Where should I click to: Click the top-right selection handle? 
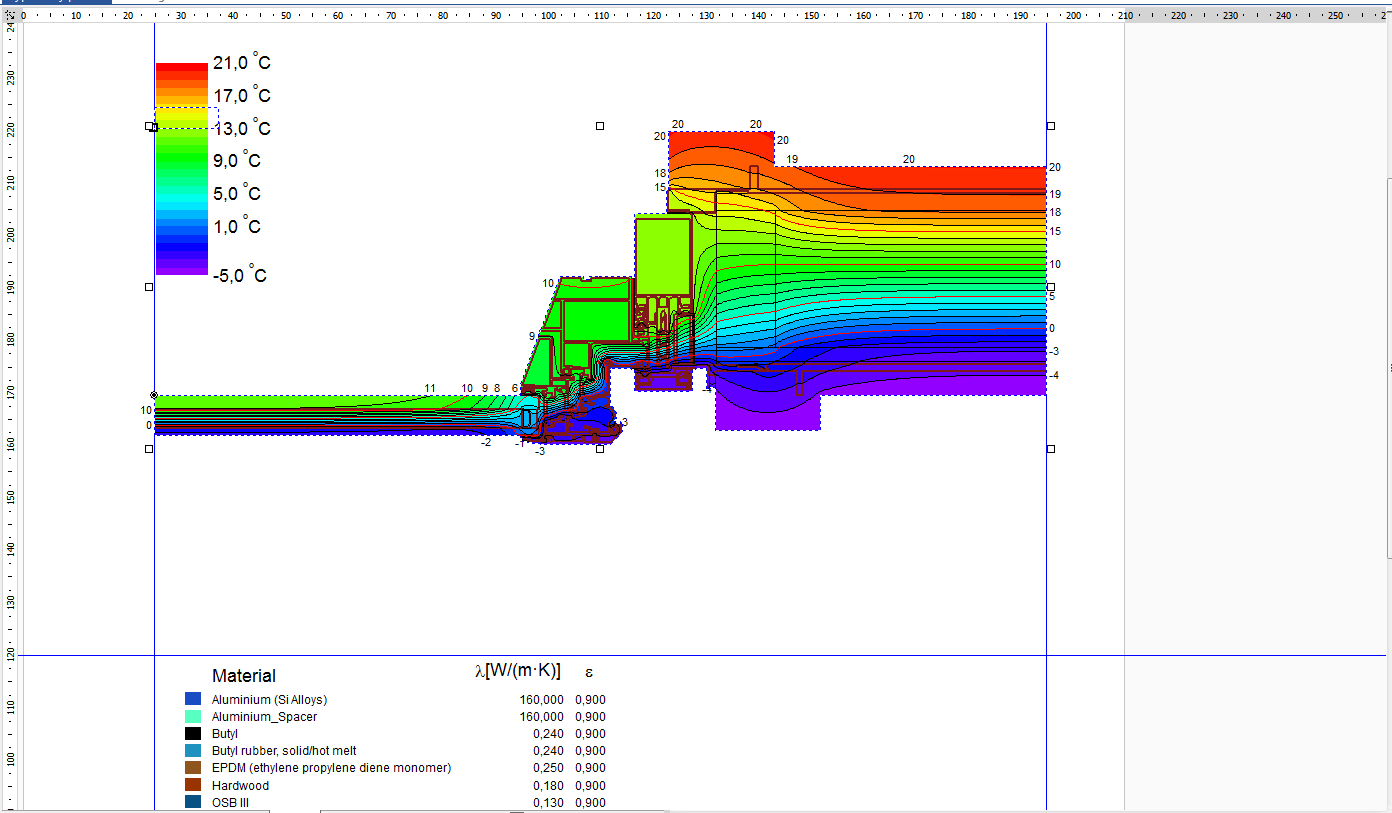tap(1050, 126)
